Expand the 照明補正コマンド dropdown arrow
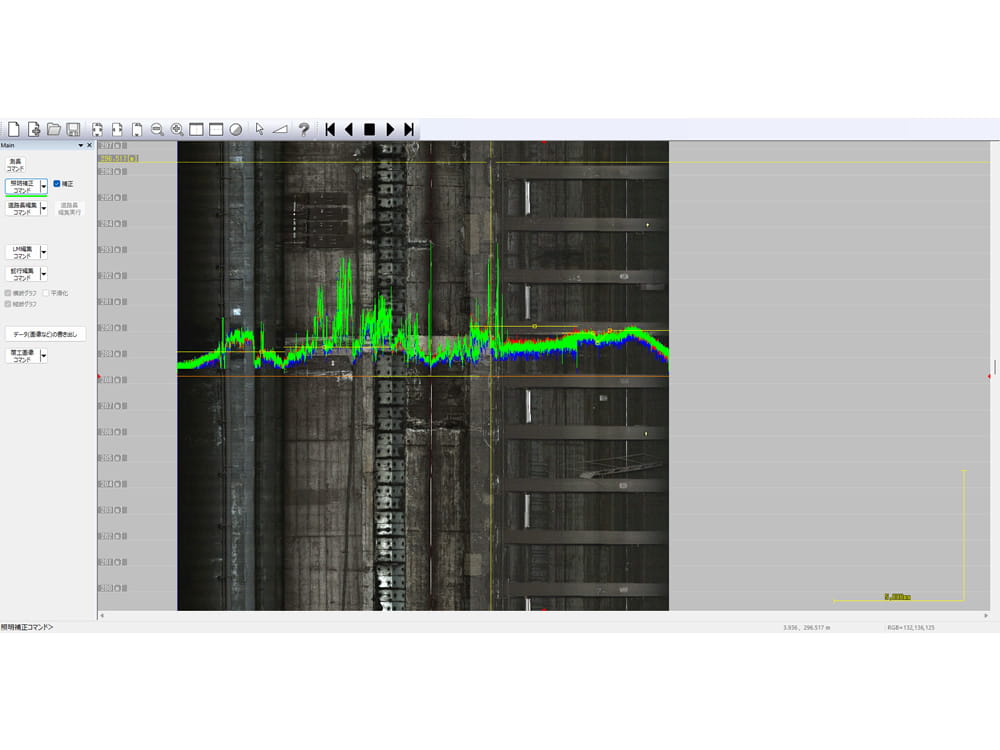The image size is (1000, 750). pyautogui.click(x=44, y=187)
